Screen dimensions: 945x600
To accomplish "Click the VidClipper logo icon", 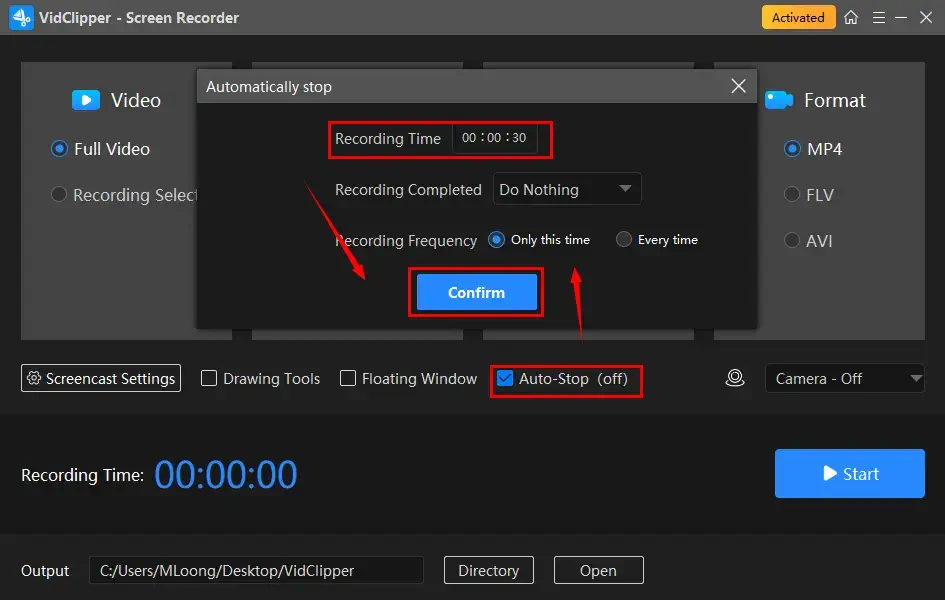I will pos(19,17).
